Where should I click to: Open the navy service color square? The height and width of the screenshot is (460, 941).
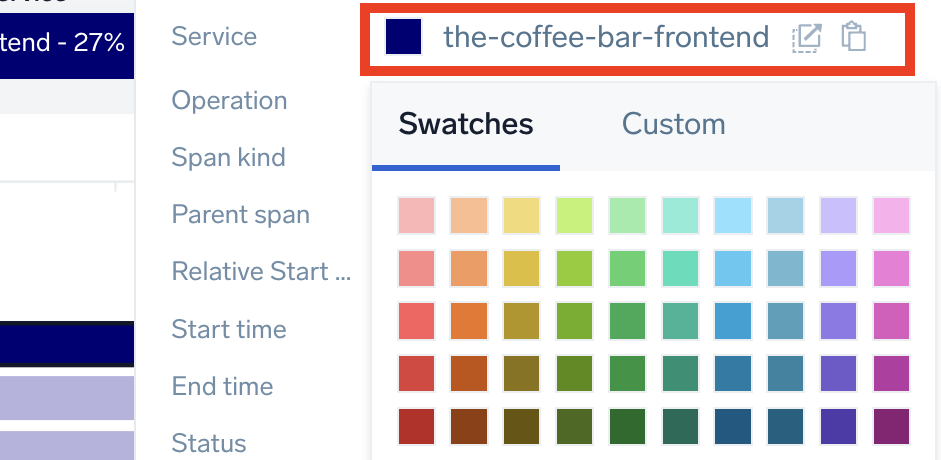point(403,38)
